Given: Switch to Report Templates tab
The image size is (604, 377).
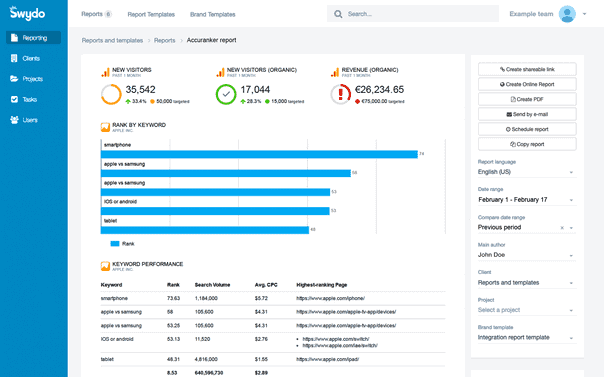Looking at the screenshot, I should point(151,14).
